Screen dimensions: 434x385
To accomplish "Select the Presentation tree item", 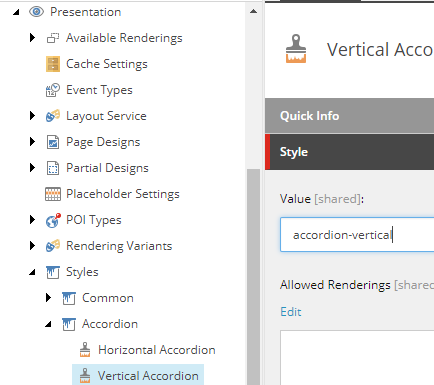I will click(x=86, y=12).
